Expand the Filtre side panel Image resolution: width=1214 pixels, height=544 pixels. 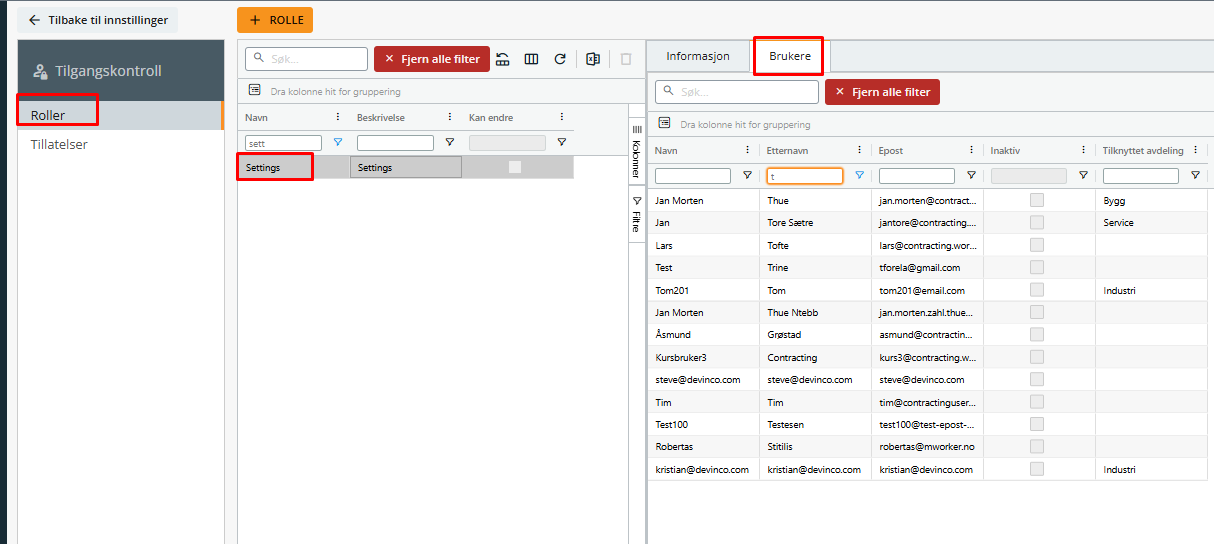(635, 214)
